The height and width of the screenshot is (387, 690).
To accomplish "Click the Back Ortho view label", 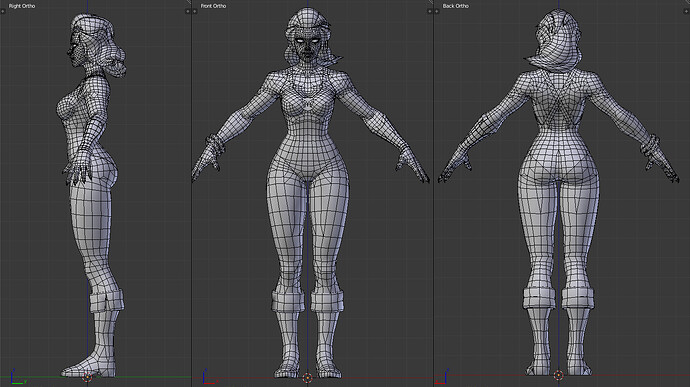I will (x=455, y=6).
